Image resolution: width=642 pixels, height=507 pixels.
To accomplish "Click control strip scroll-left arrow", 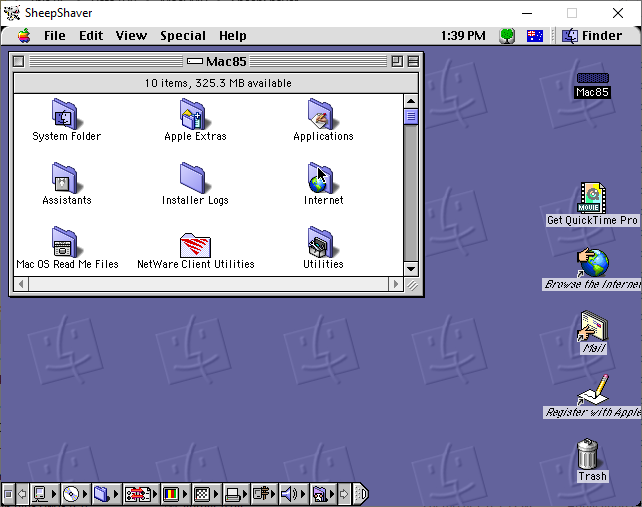I will (22, 494).
